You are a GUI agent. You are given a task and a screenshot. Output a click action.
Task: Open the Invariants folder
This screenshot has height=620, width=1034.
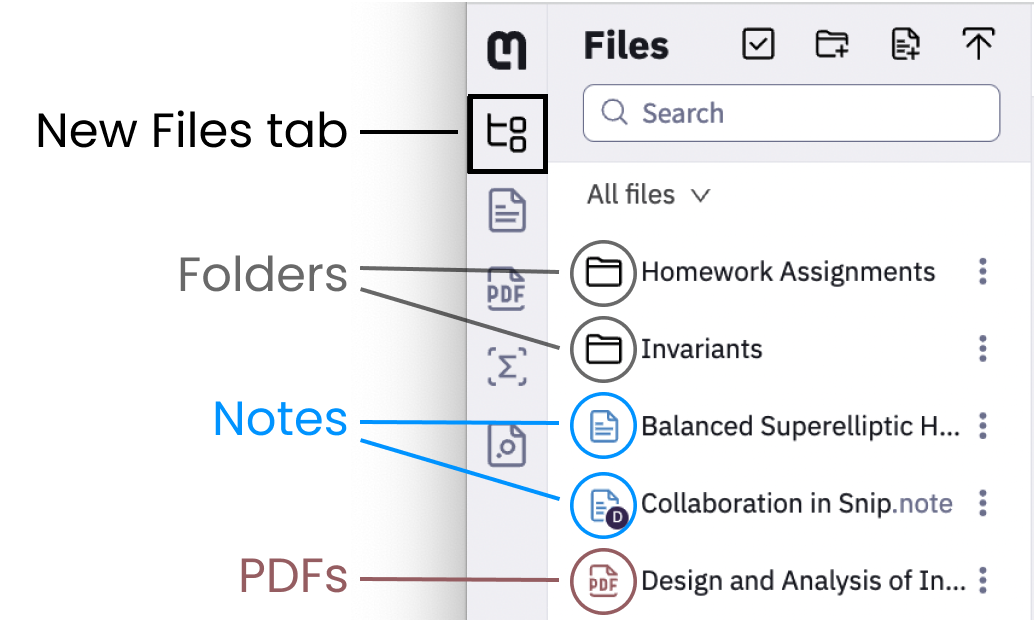tap(701, 349)
